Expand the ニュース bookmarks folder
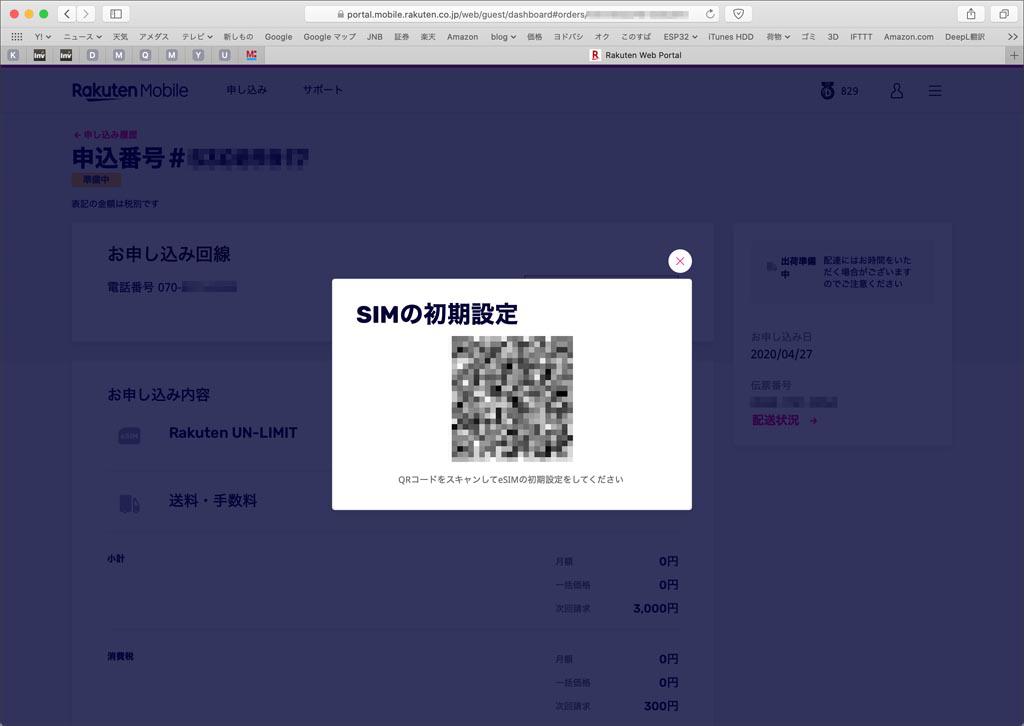The height and width of the screenshot is (726, 1024). pyautogui.click(x=82, y=37)
